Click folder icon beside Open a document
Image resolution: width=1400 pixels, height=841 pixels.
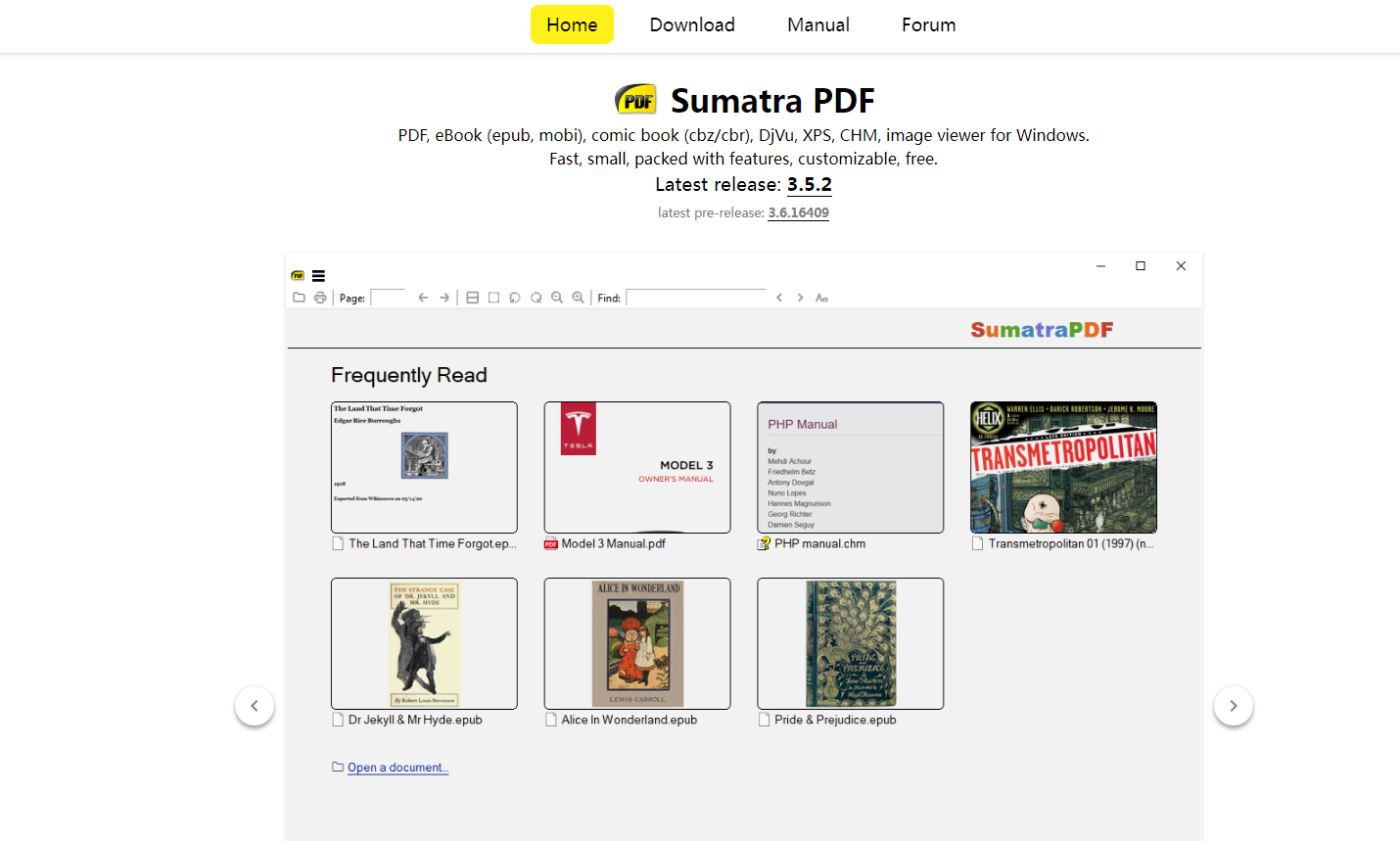tap(338, 767)
